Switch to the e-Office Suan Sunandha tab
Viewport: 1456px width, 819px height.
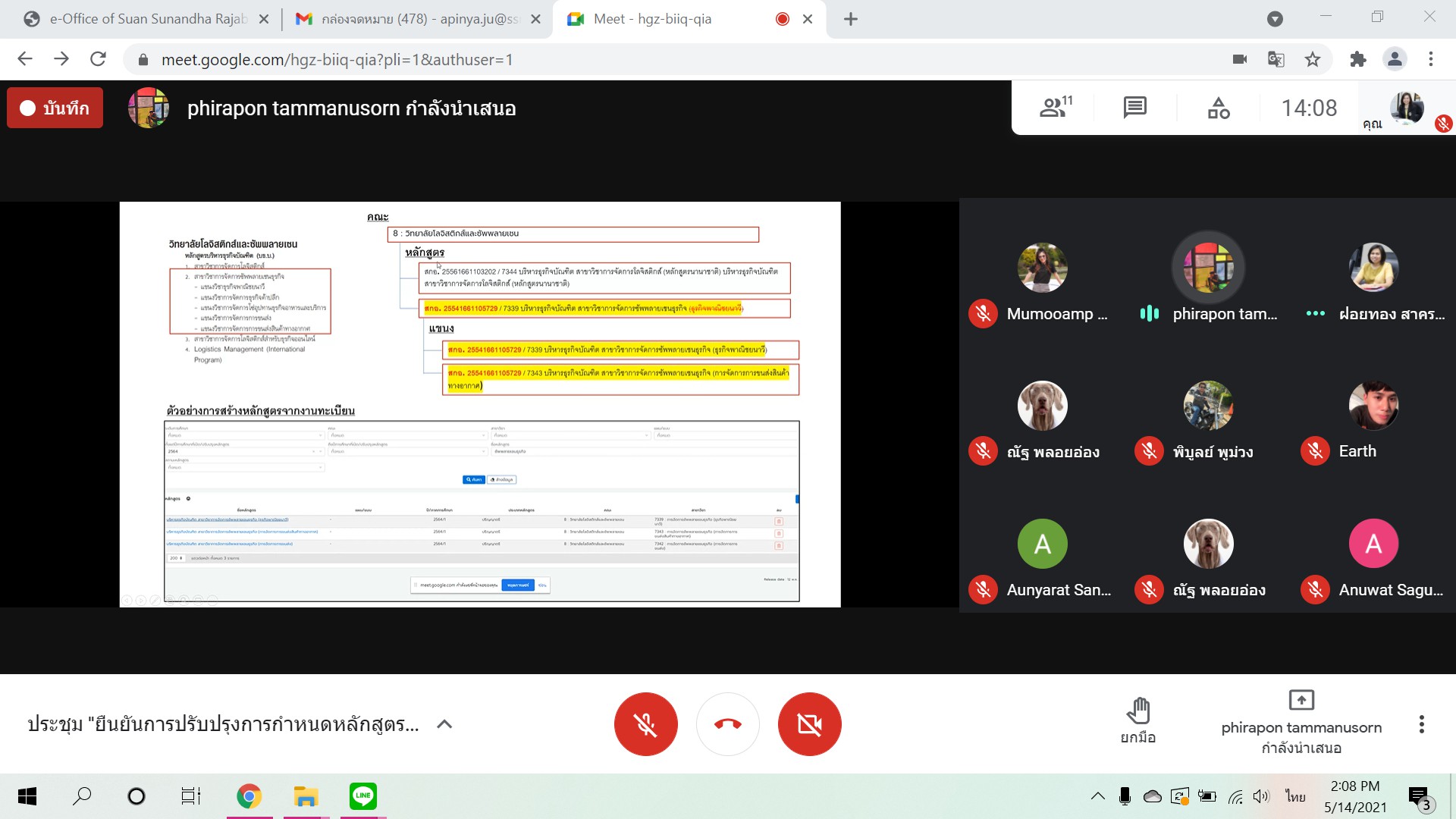(148, 19)
